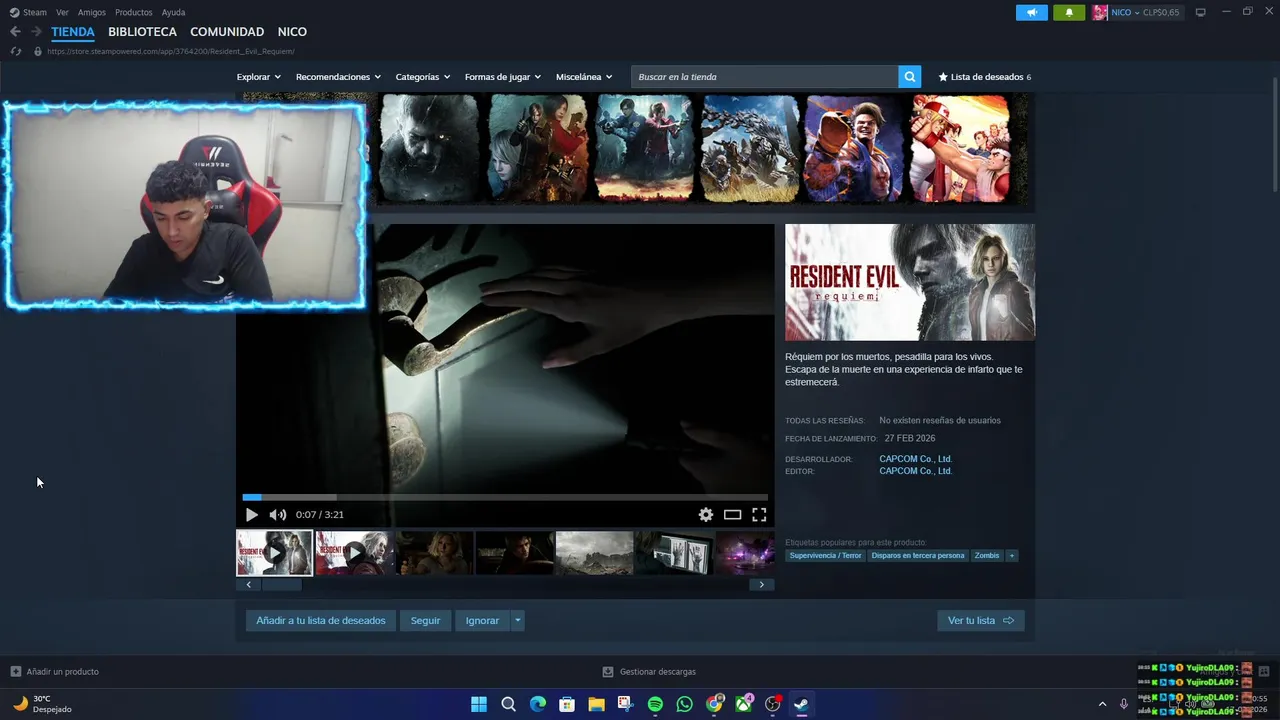Open the Productos menu

[134, 13]
